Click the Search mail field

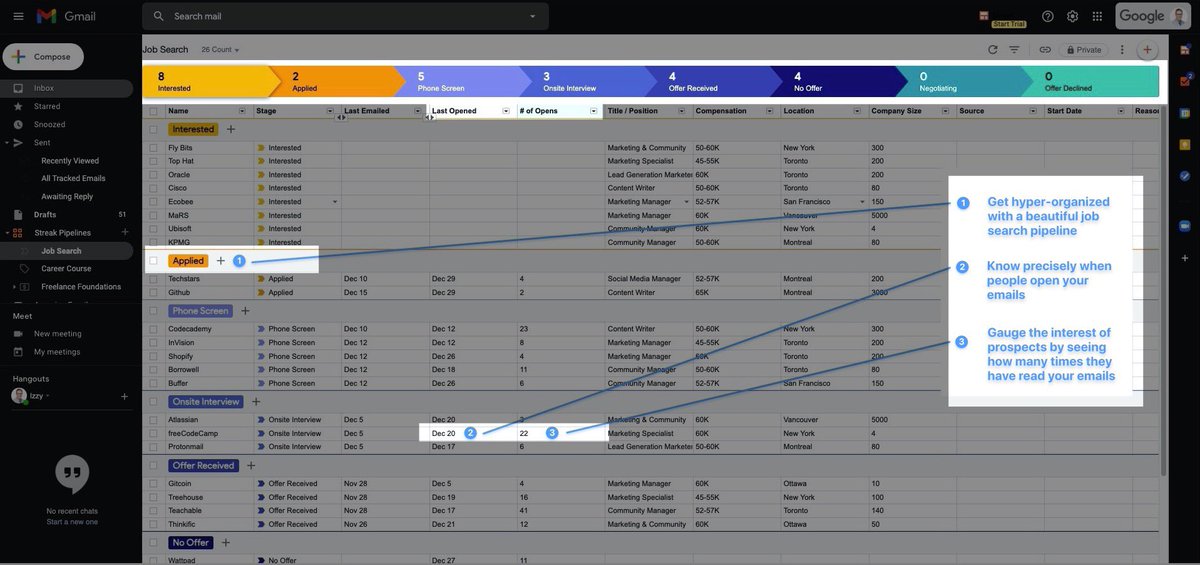[x=345, y=16]
